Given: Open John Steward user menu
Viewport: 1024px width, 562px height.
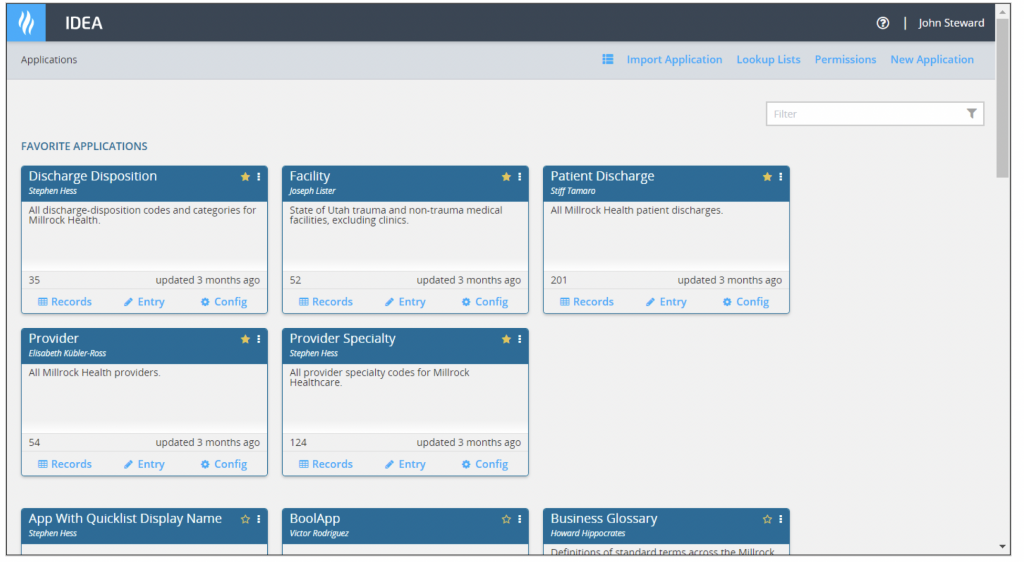Looking at the screenshot, I should click(951, 23).
